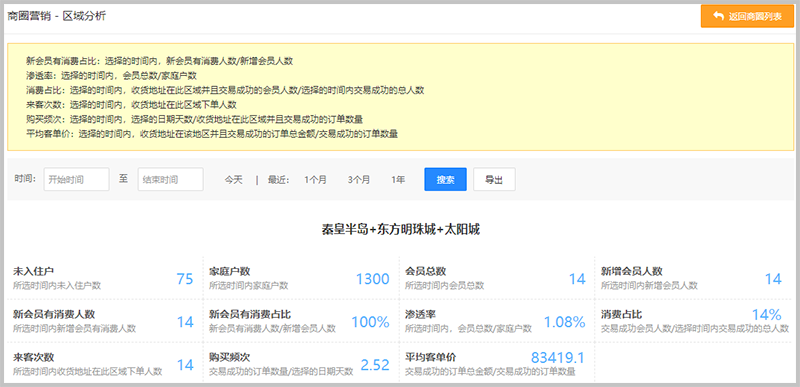Image resolution: width=800 pixels, height=387 pixels.
Task: Click the description 所选时间内未入住户数
Action: click(57, 286)
